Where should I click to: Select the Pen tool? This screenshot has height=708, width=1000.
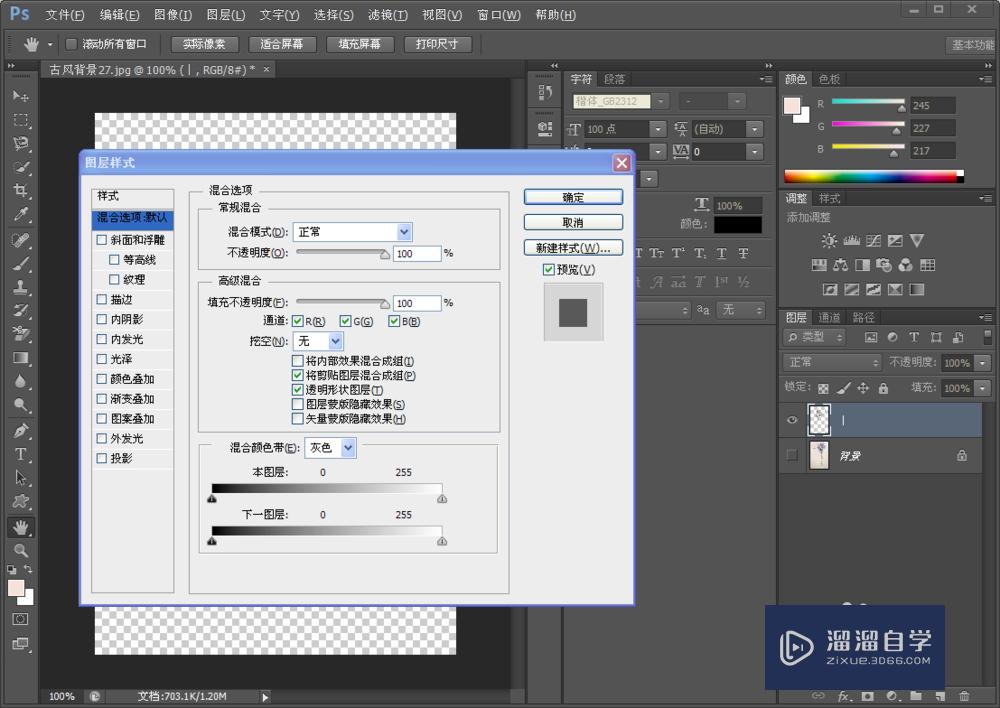coord(21,431)
